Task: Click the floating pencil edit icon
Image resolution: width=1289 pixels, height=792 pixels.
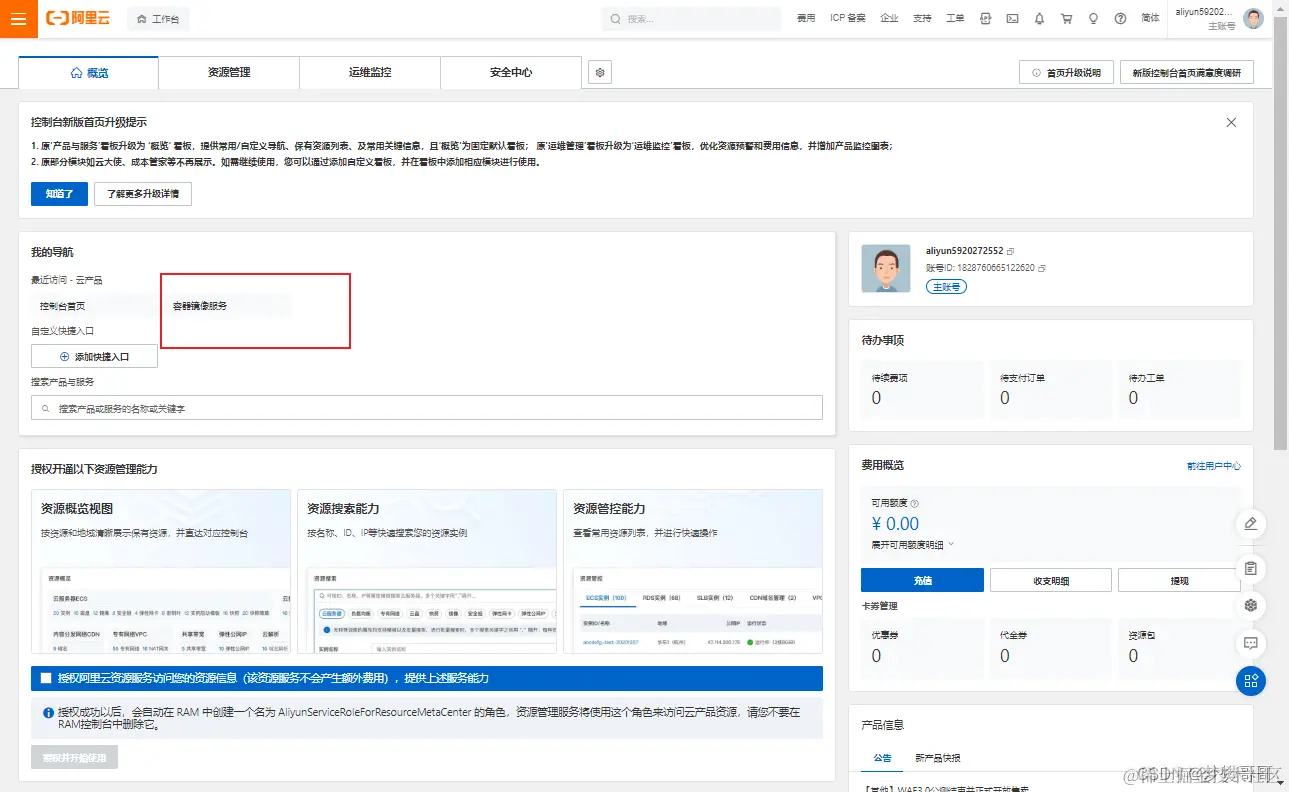Action: pyautogui.click(x=1250, y=524)
